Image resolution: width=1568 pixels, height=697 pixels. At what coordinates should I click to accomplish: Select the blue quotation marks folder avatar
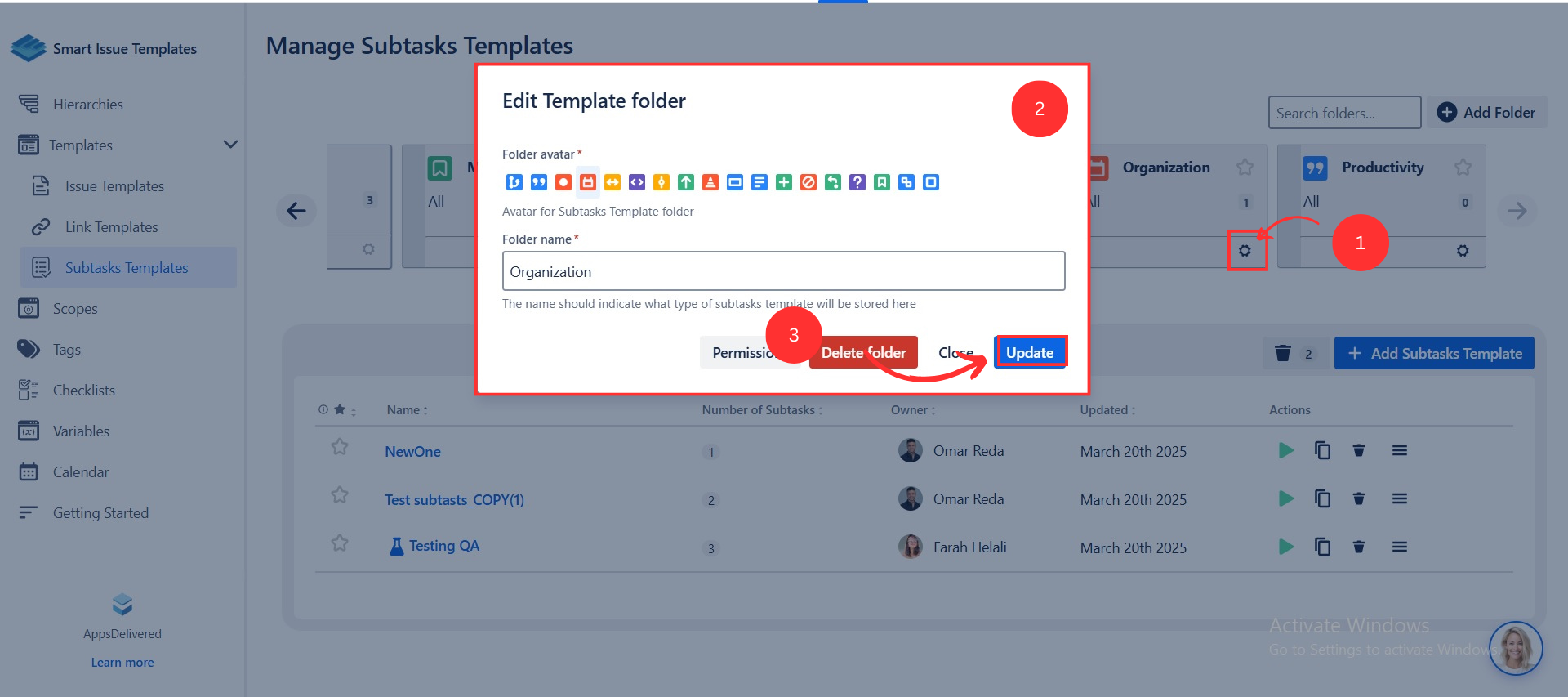(x=538, y=182)
